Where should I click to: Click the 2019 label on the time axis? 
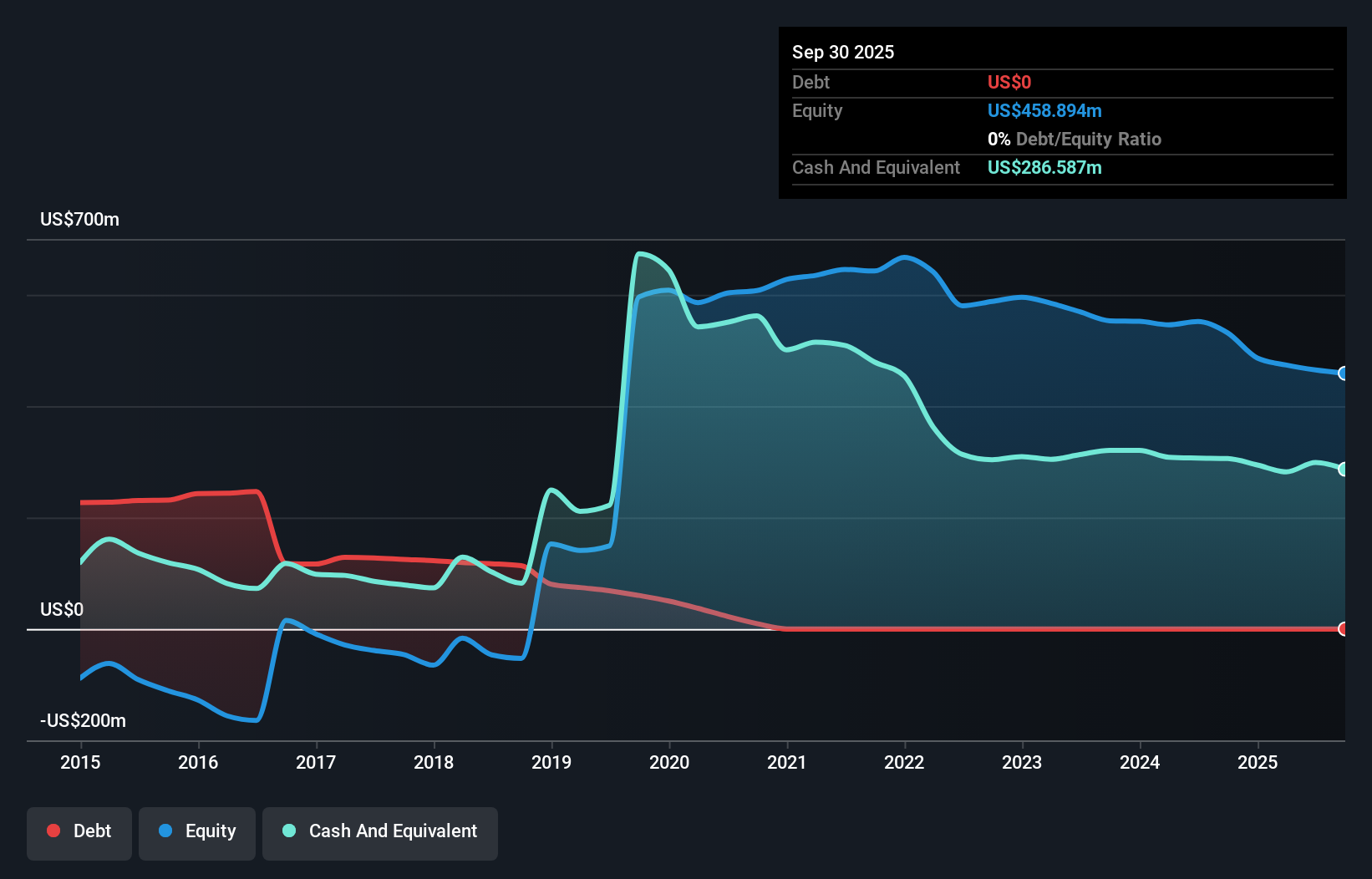551,762
